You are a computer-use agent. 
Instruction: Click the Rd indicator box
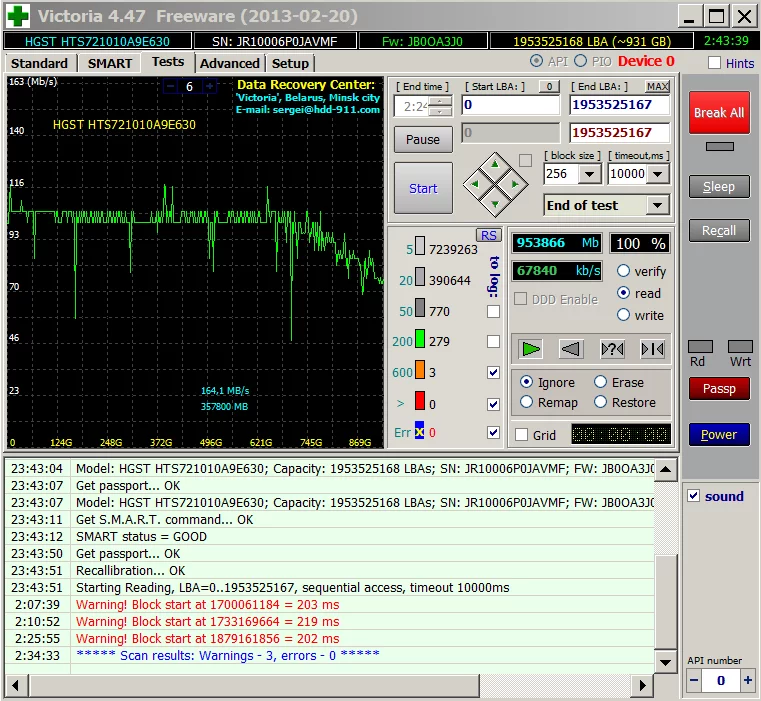tap(700, 347)
